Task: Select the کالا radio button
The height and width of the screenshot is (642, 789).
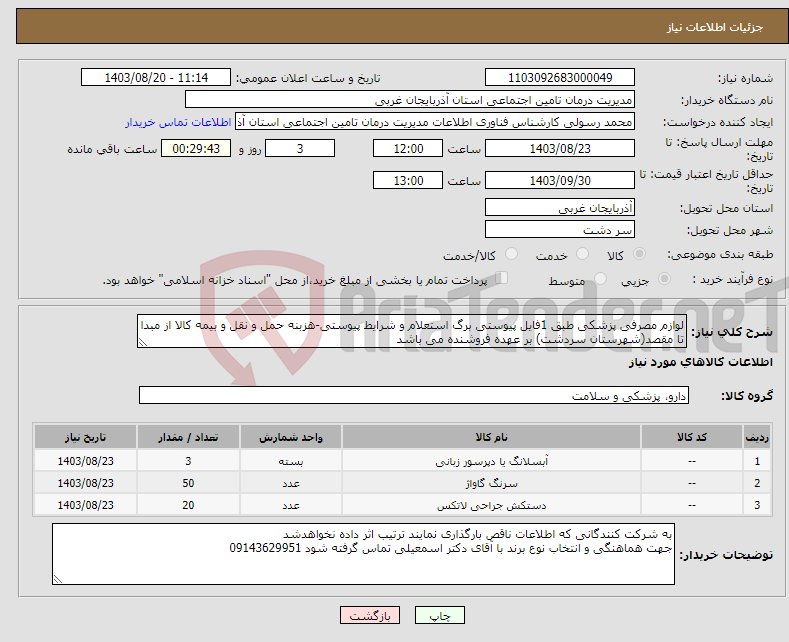Action: (x=639, y=254)
